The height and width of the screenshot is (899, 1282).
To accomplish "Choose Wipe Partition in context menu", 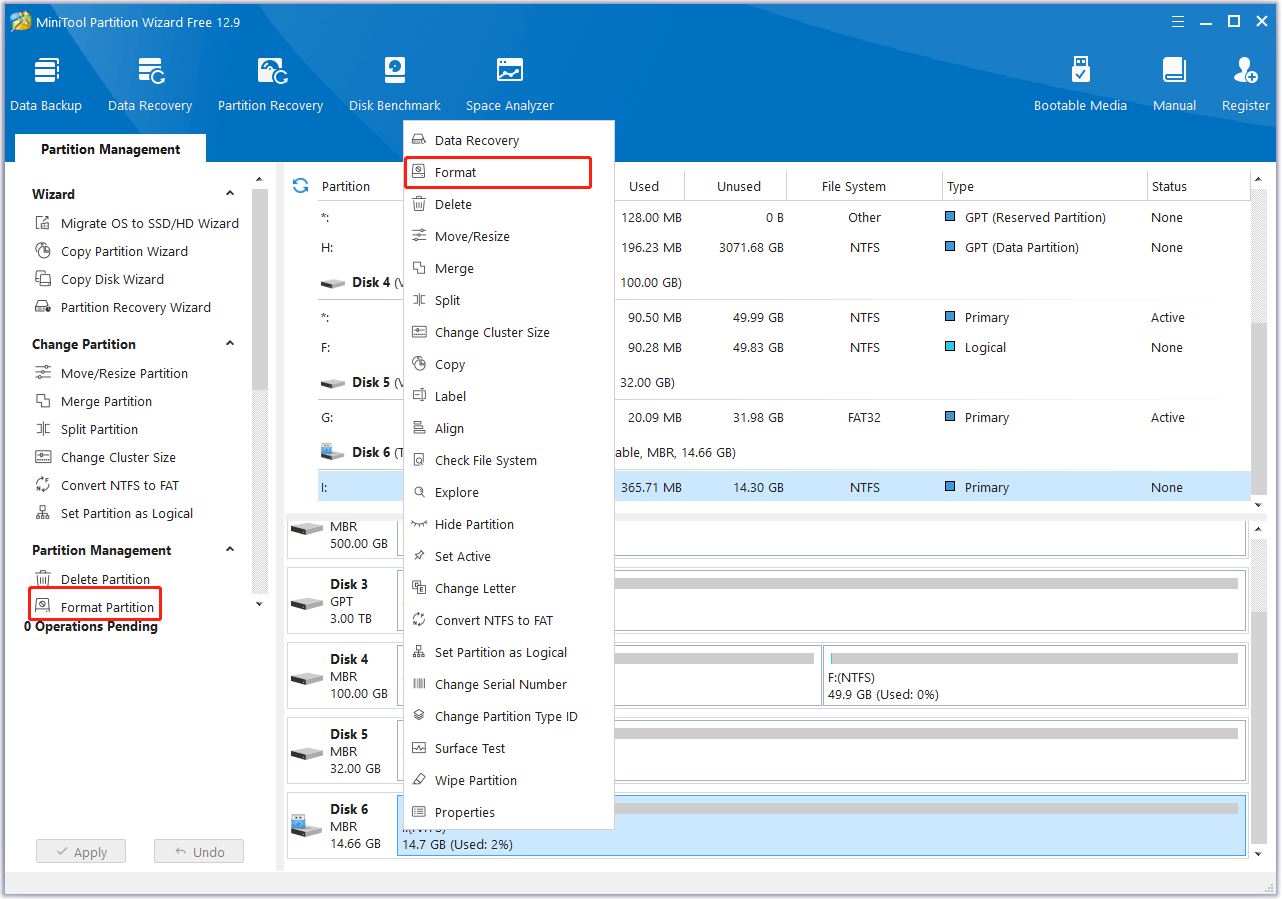I will [508, 780].
